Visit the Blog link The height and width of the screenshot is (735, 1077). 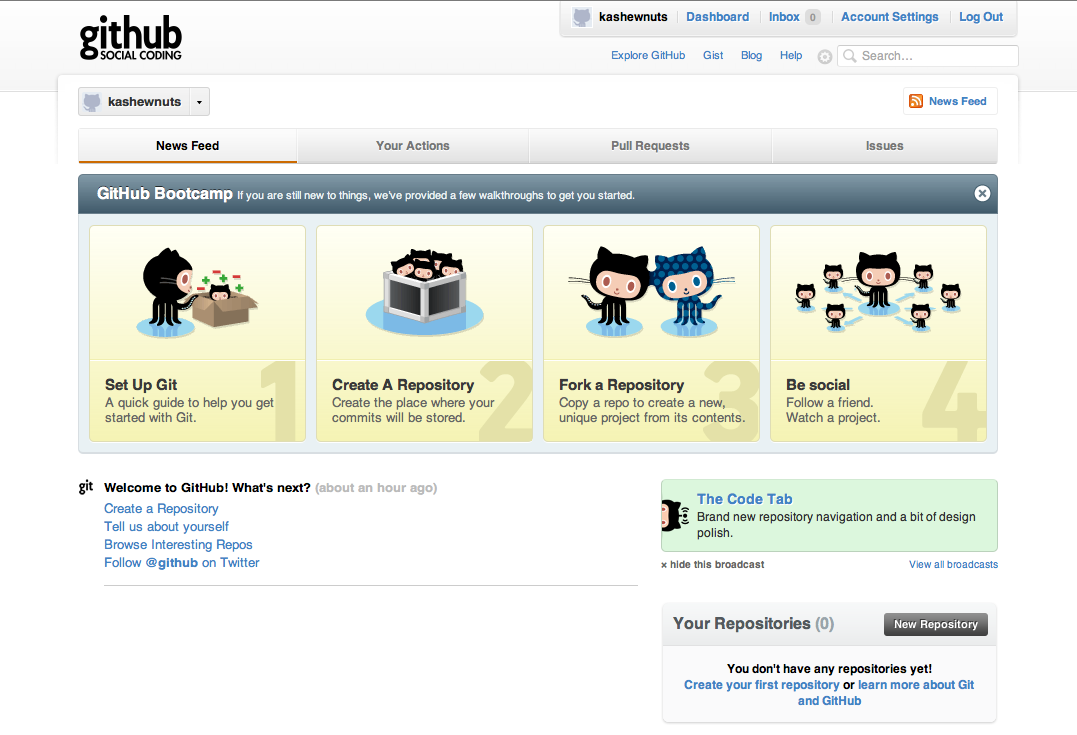tap(751, 56)
